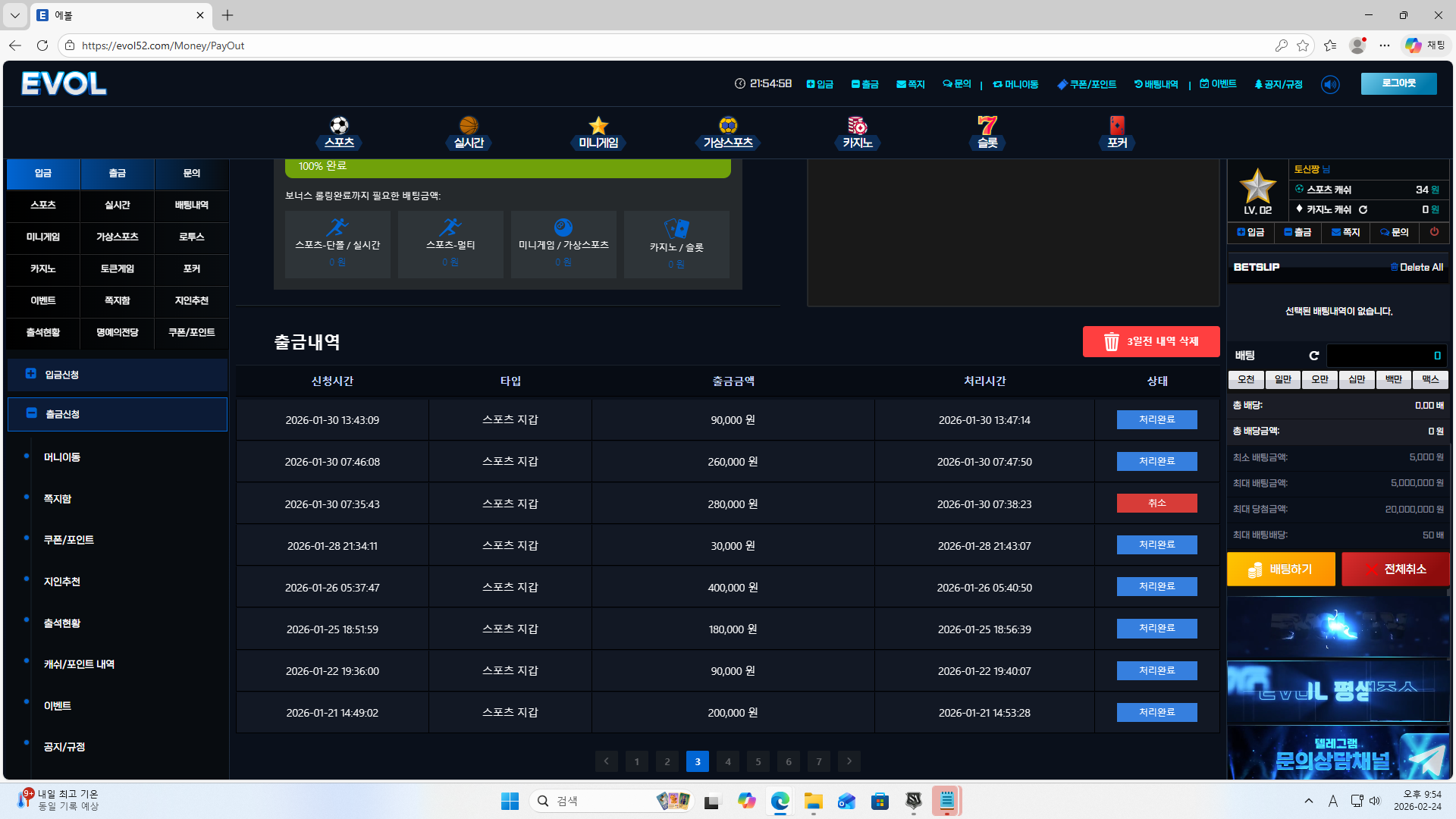Refresh the casino cash balance icon
The width and height of the screenshot is (1456, 819).
pos(1363,210)
